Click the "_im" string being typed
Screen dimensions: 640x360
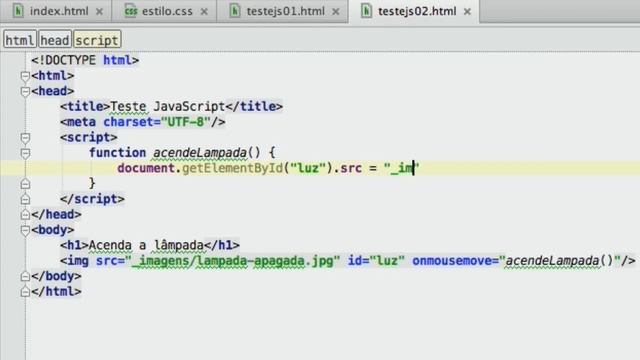point(402,168)
